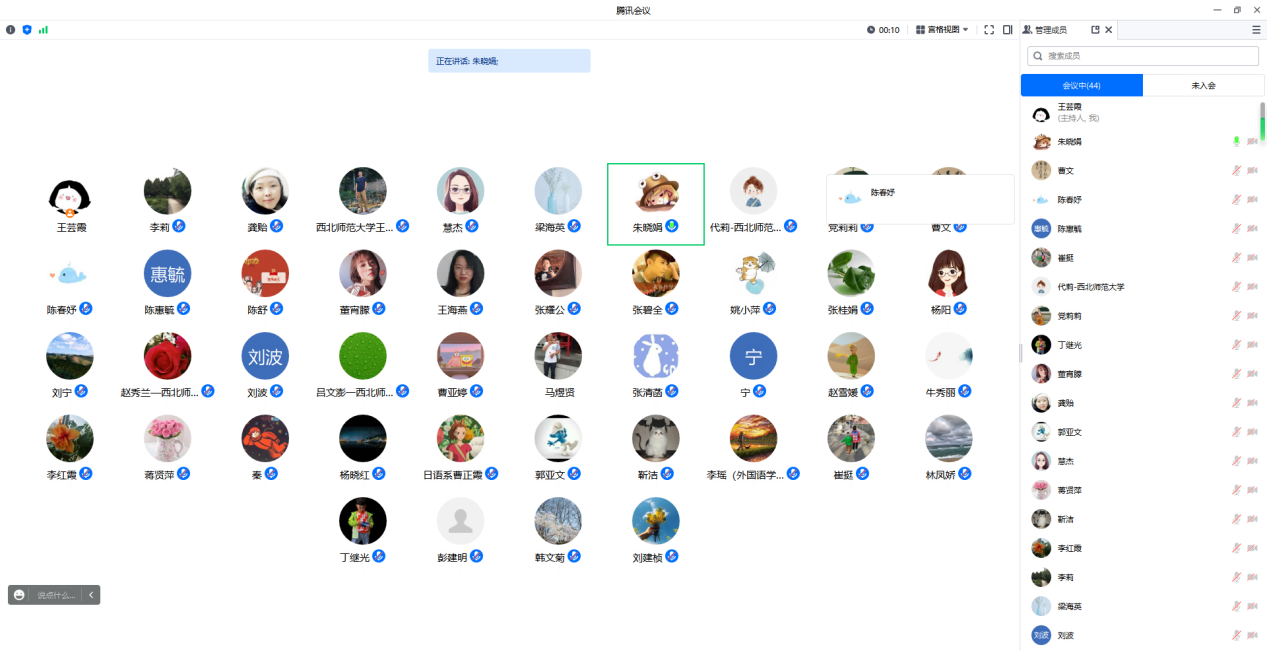Viewport: 1267px width, 651px height.
Task: Toggle the side panel layout icon
Action: coord(1008,30)
